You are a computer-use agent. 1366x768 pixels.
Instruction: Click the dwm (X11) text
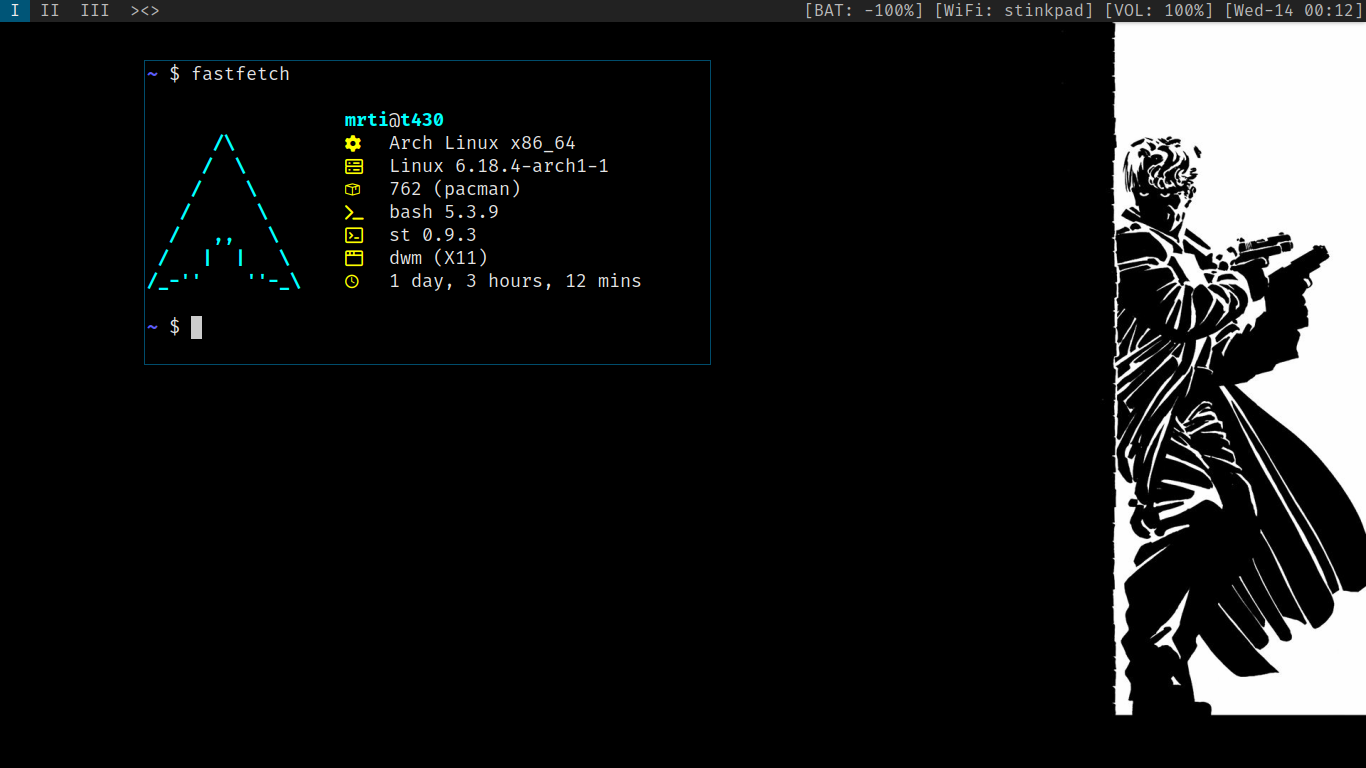tap(439, 258)
